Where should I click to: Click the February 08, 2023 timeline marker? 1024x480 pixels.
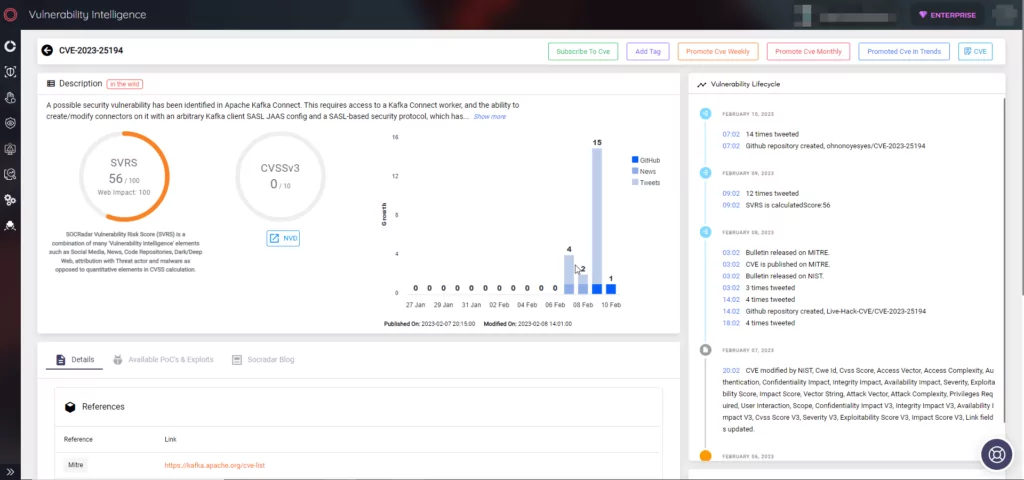coord(705,232)
